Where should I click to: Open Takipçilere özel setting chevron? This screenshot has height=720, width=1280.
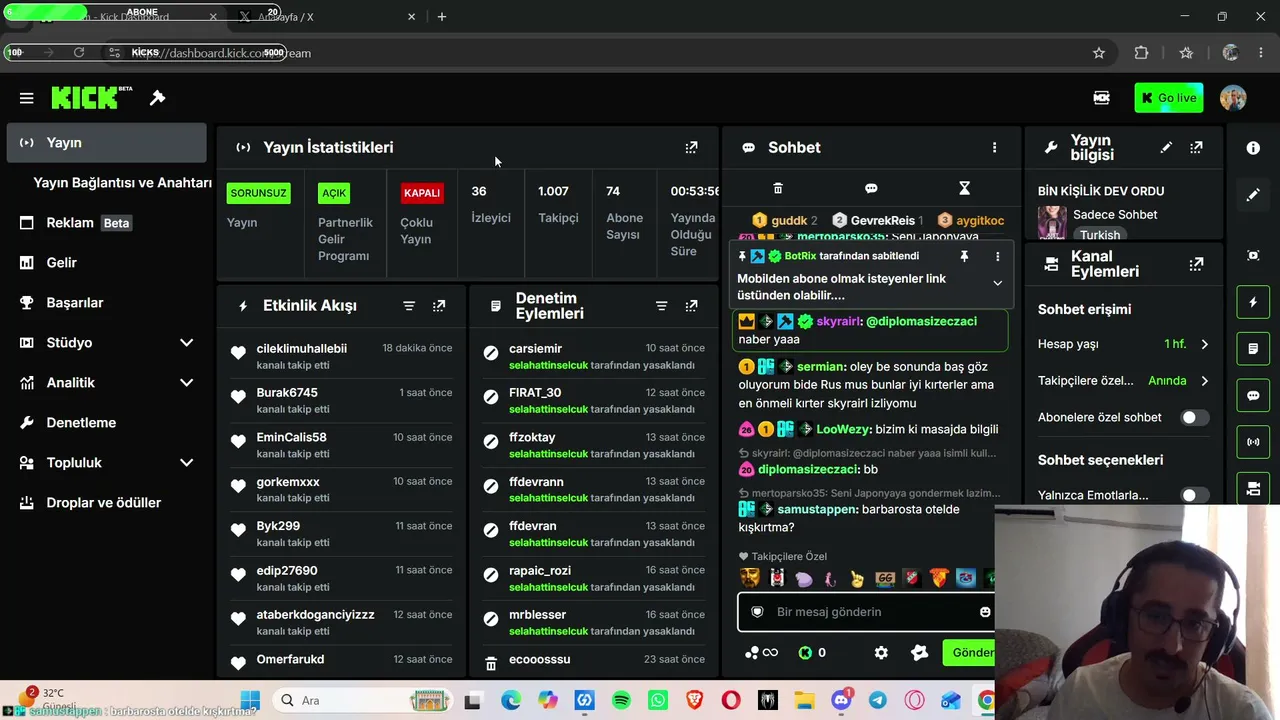click(1204, 381)
